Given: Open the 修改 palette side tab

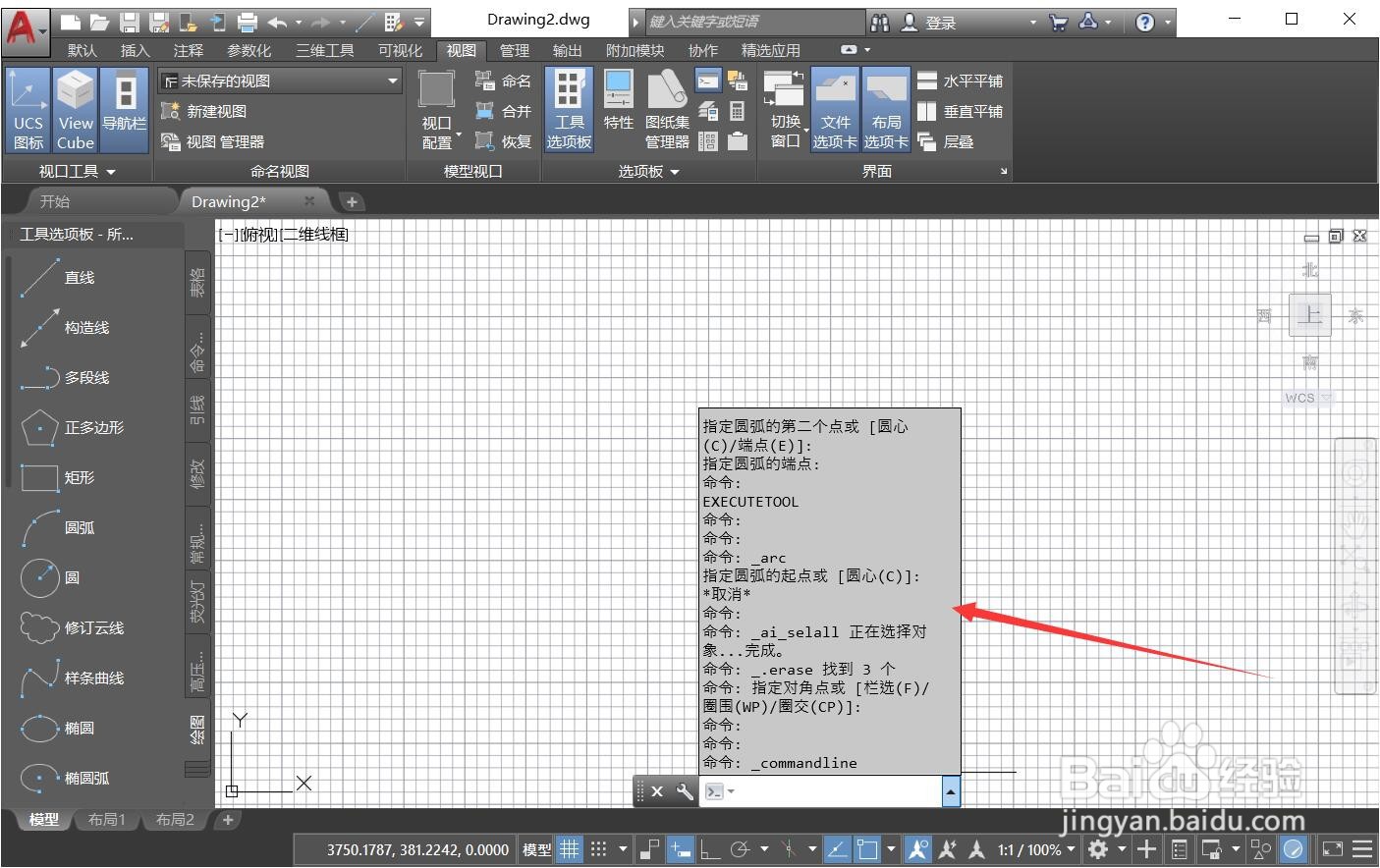Looking at the screenshot, I should 197,474.
